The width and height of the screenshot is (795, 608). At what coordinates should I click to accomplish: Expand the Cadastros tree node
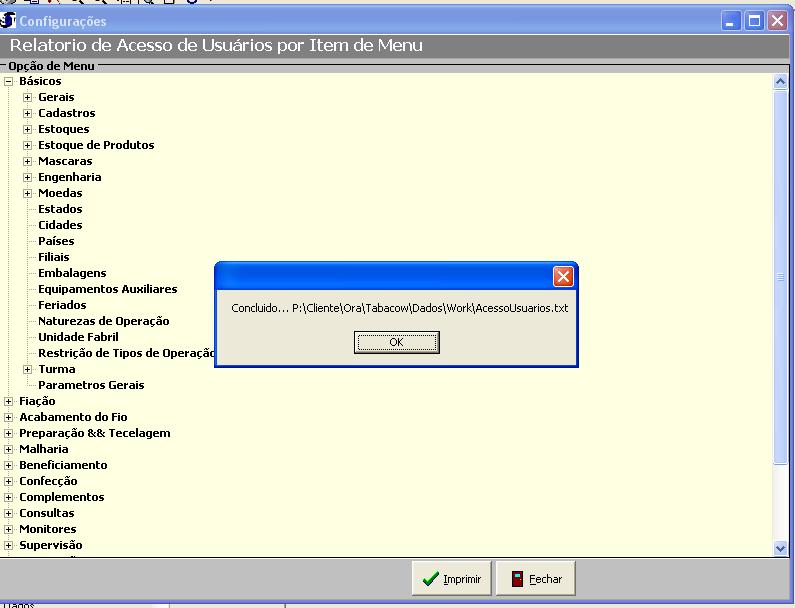[x=28, y=113]
